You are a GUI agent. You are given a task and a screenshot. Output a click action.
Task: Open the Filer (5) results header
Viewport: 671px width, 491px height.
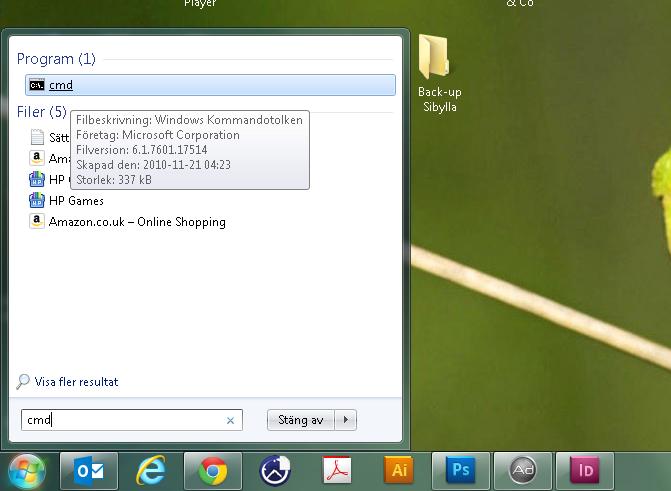(x=42, y=112)
